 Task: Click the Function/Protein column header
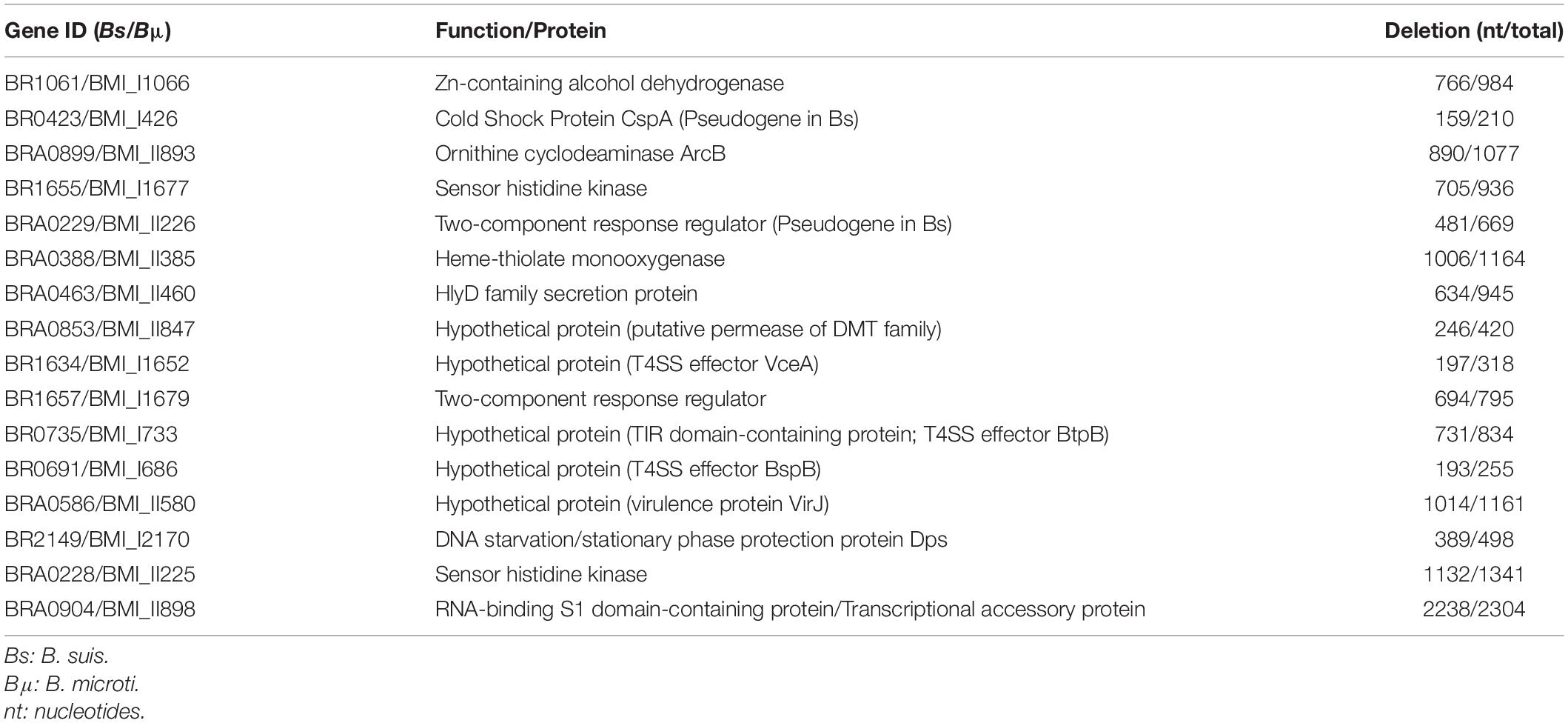coord(520,30)
